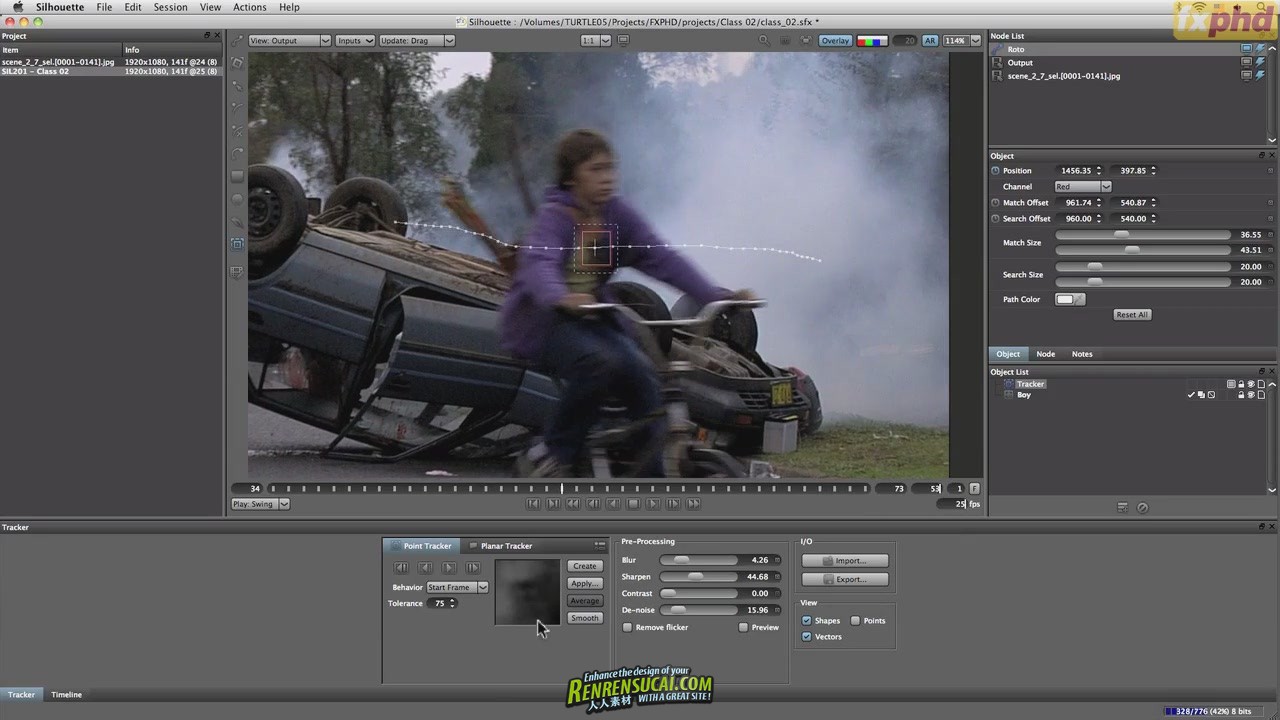Open the Session menu
This screenshot has width=1280, height=720.
tap(170, 7)
